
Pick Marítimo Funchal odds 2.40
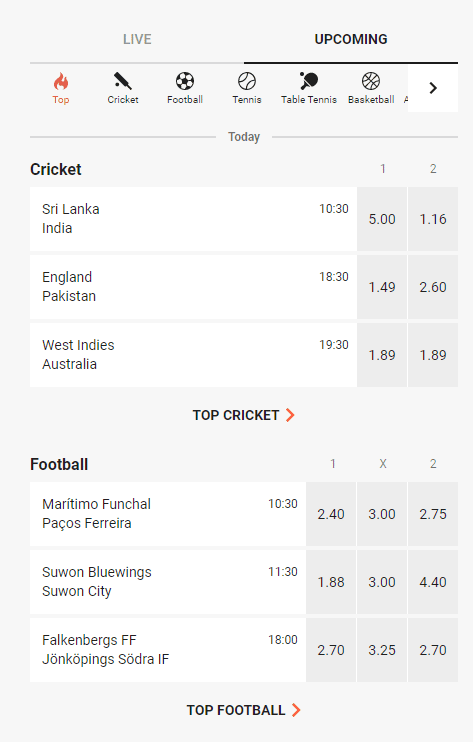pos(331,514)
